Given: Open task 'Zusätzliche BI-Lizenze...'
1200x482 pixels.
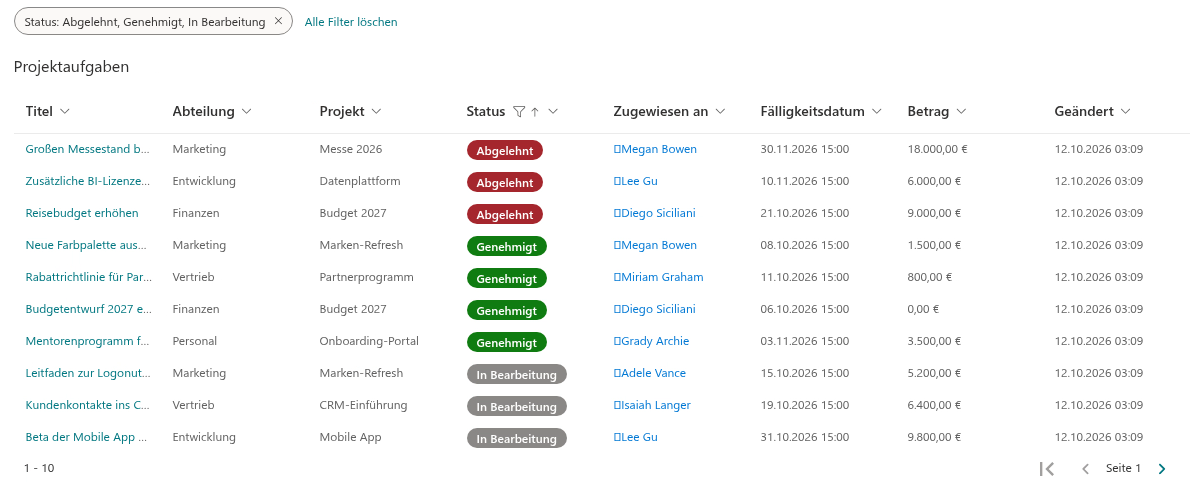Looking at the screenshot, I should point(87,181).
